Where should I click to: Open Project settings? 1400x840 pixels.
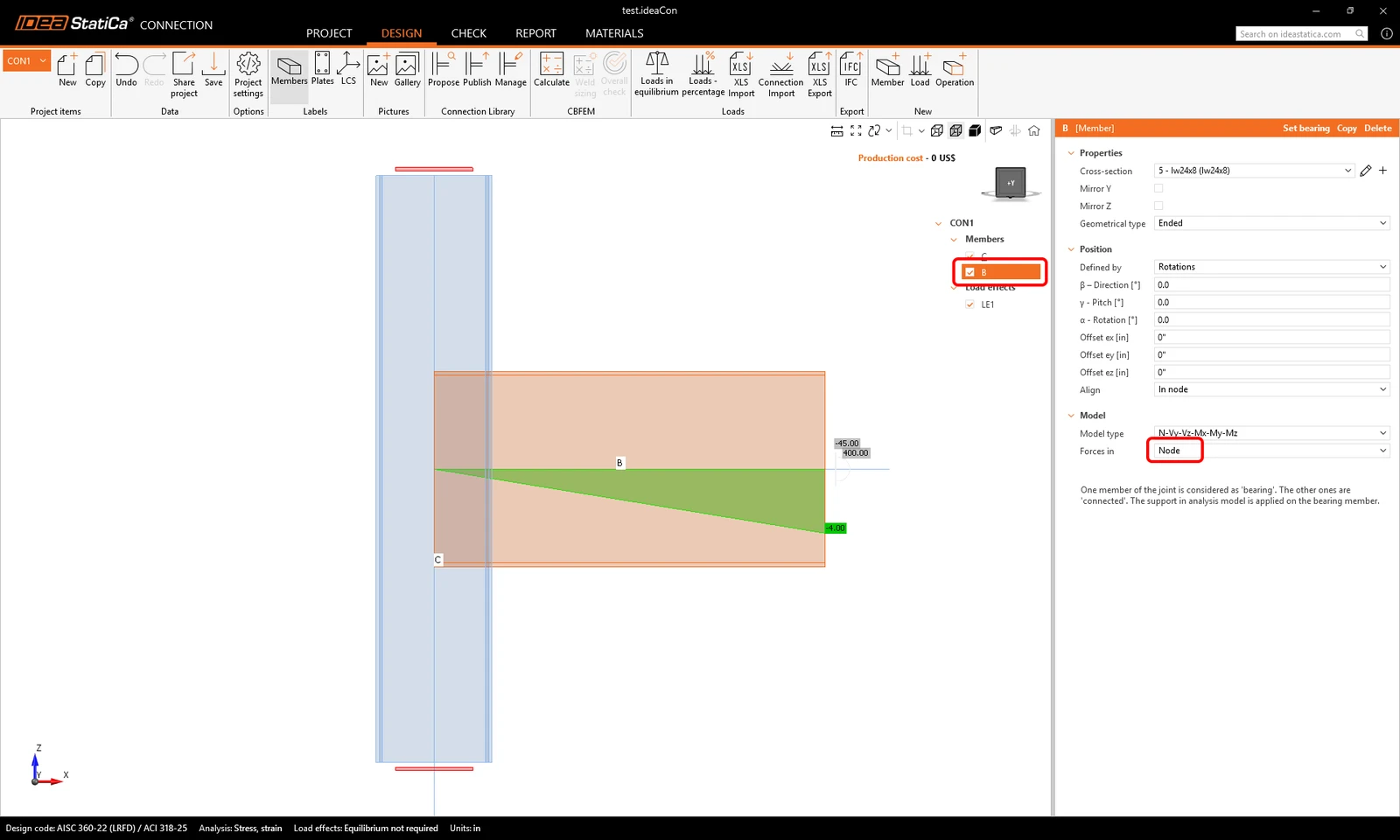point(248,74)
